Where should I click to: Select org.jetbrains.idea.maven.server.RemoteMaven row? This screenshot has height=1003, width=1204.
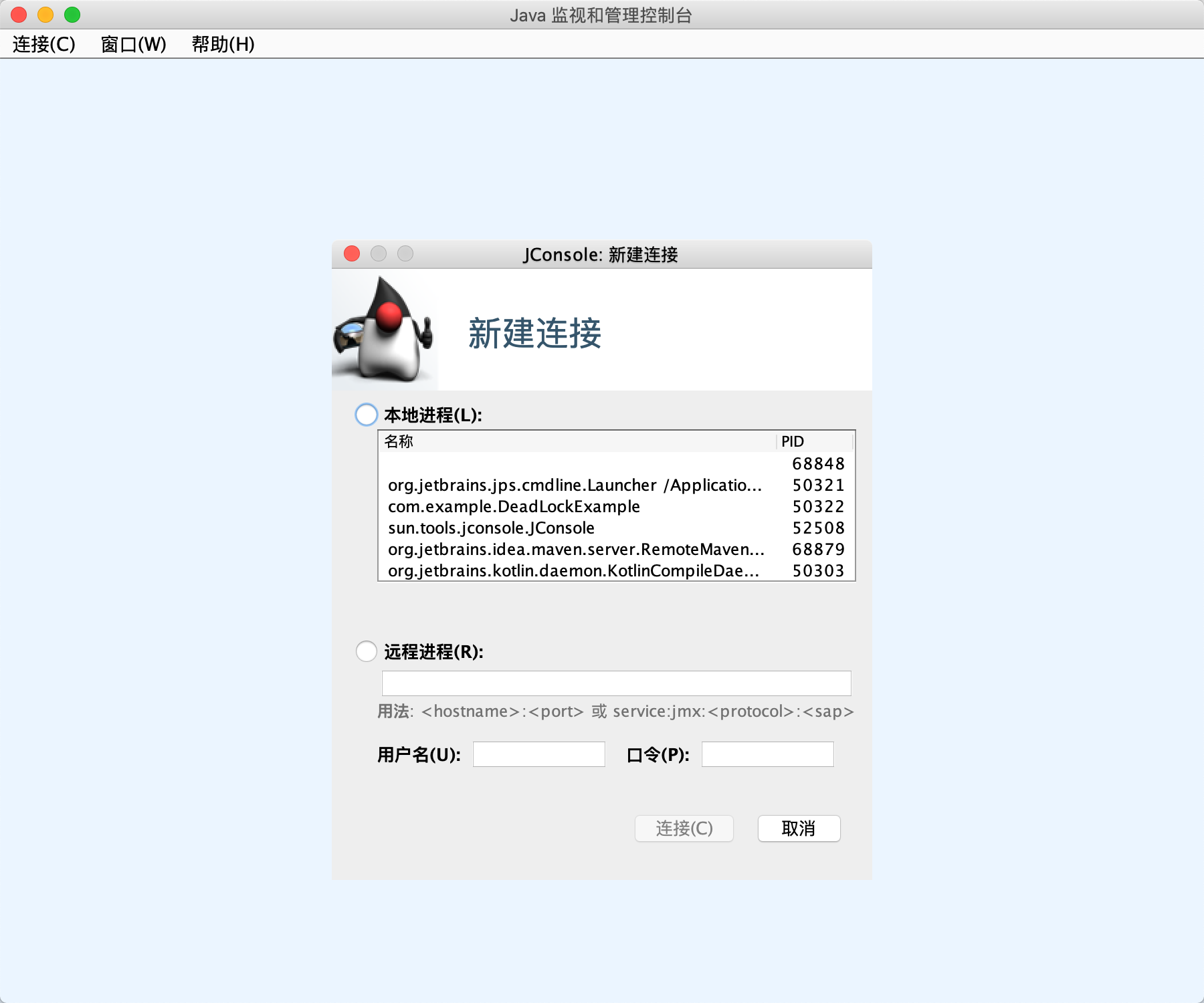click(616, 549)
